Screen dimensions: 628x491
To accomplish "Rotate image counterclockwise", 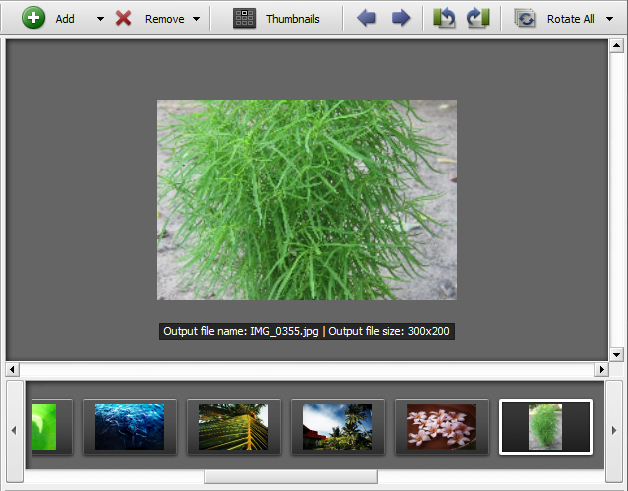I will (444, 18).
